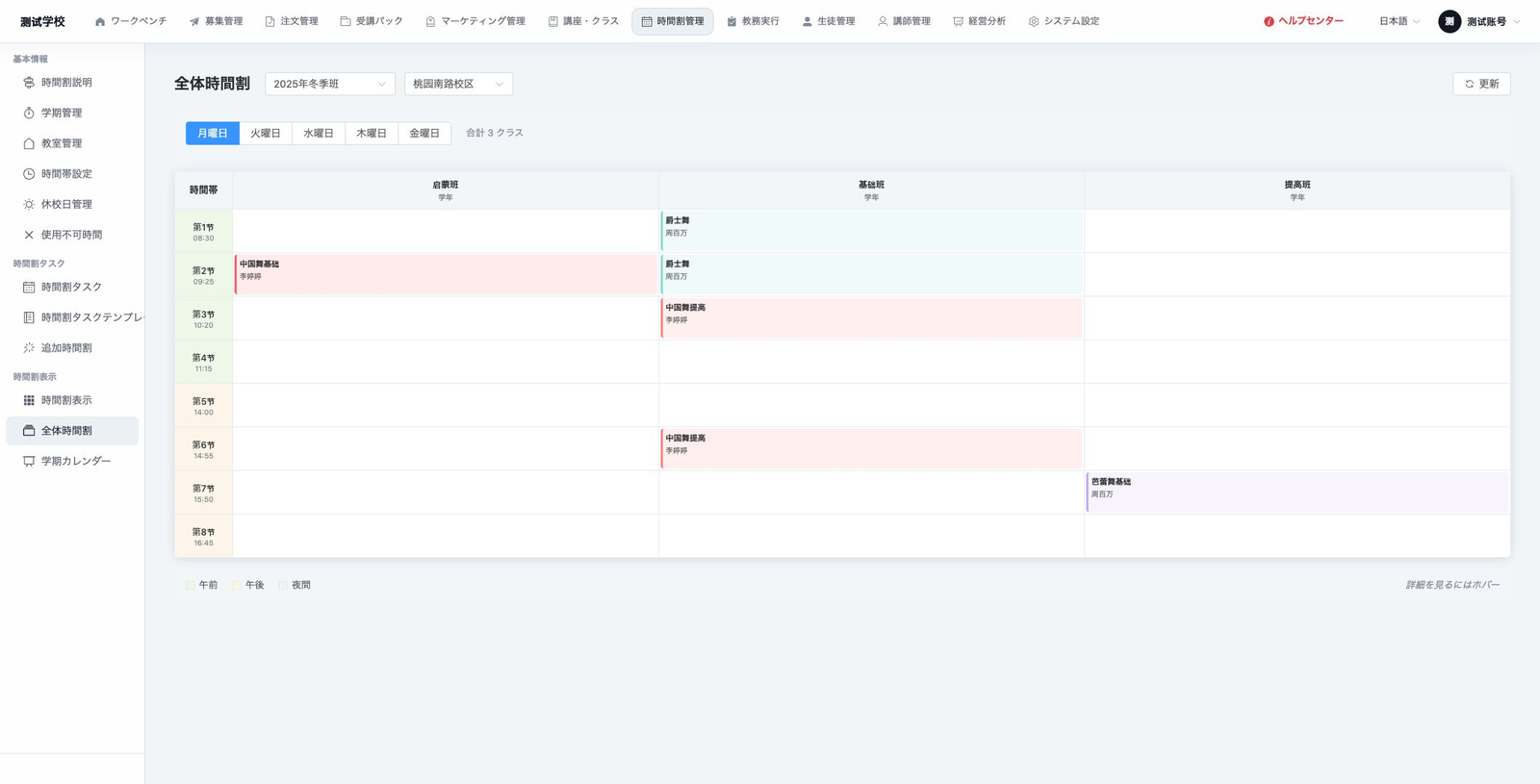Screen dimensions: 1540x784
Task: Click the 時間割表示 grid icon
Action: (x=29, y=400)
